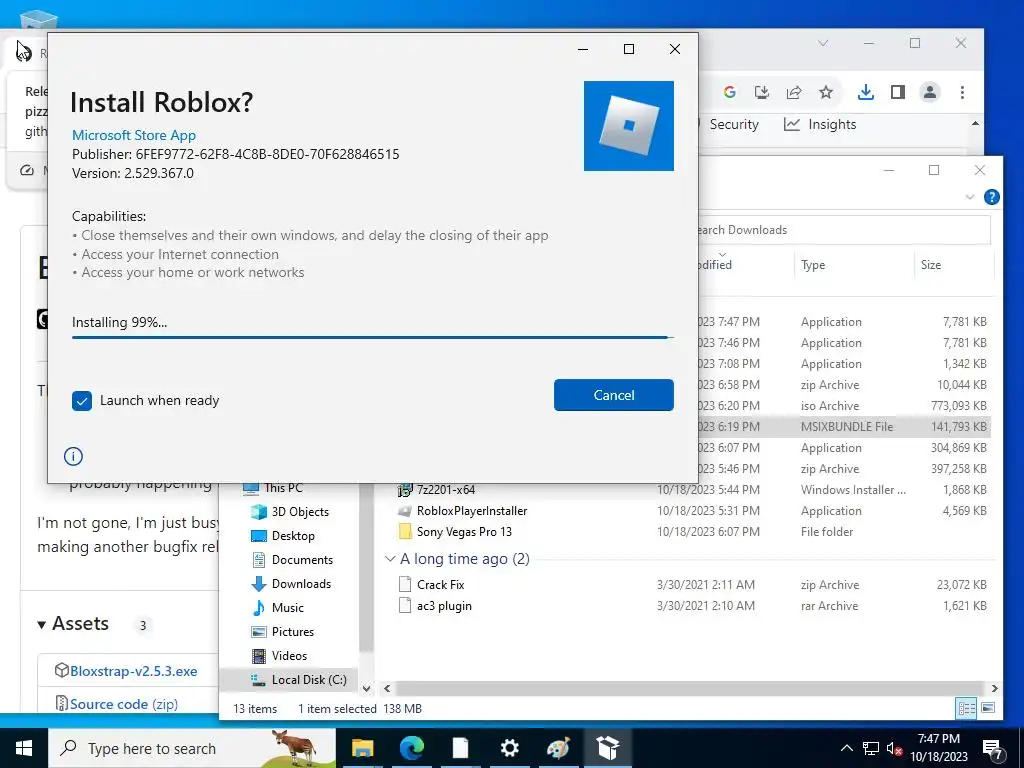Open Desktop in the navigation pane

coord(293,536)
